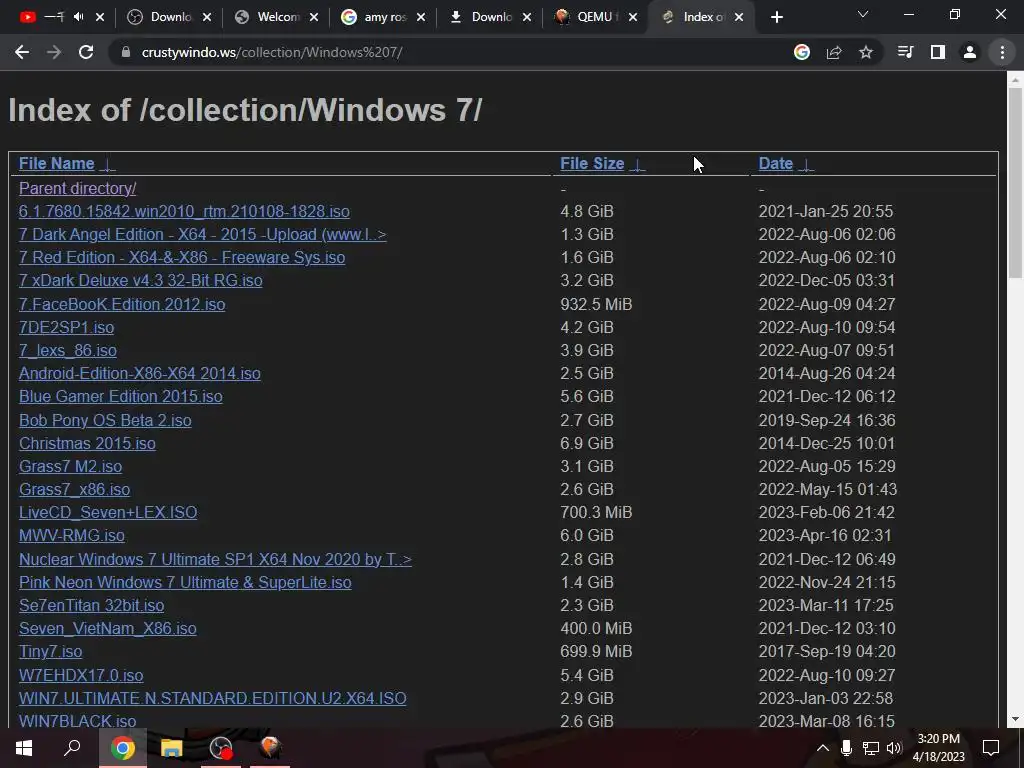Screen dimensions: 1024x768
Task: Click MWV-RMG.iso link
Action: coord(72,536)
